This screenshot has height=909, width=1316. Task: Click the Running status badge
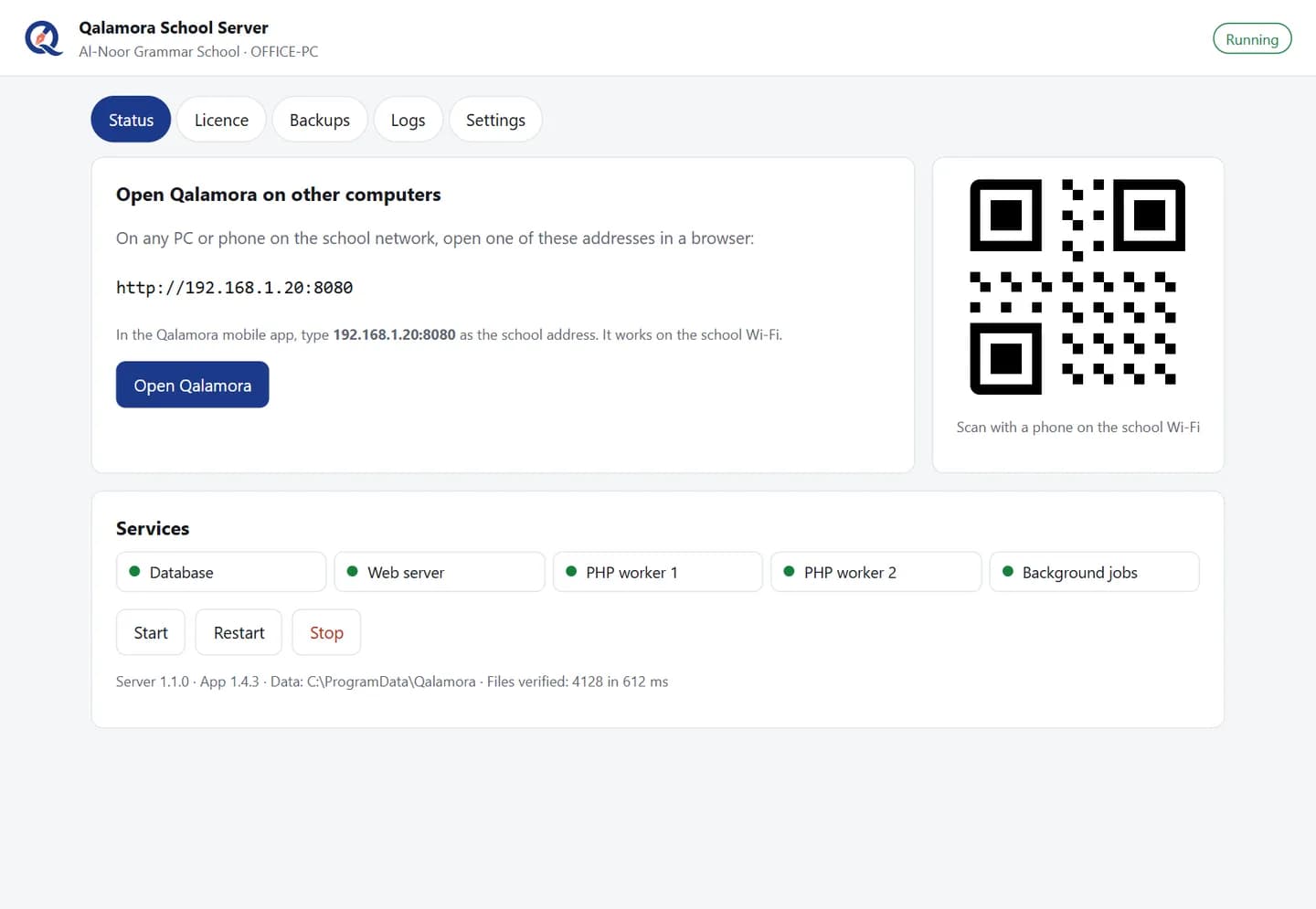click(x=1252, y=39)
